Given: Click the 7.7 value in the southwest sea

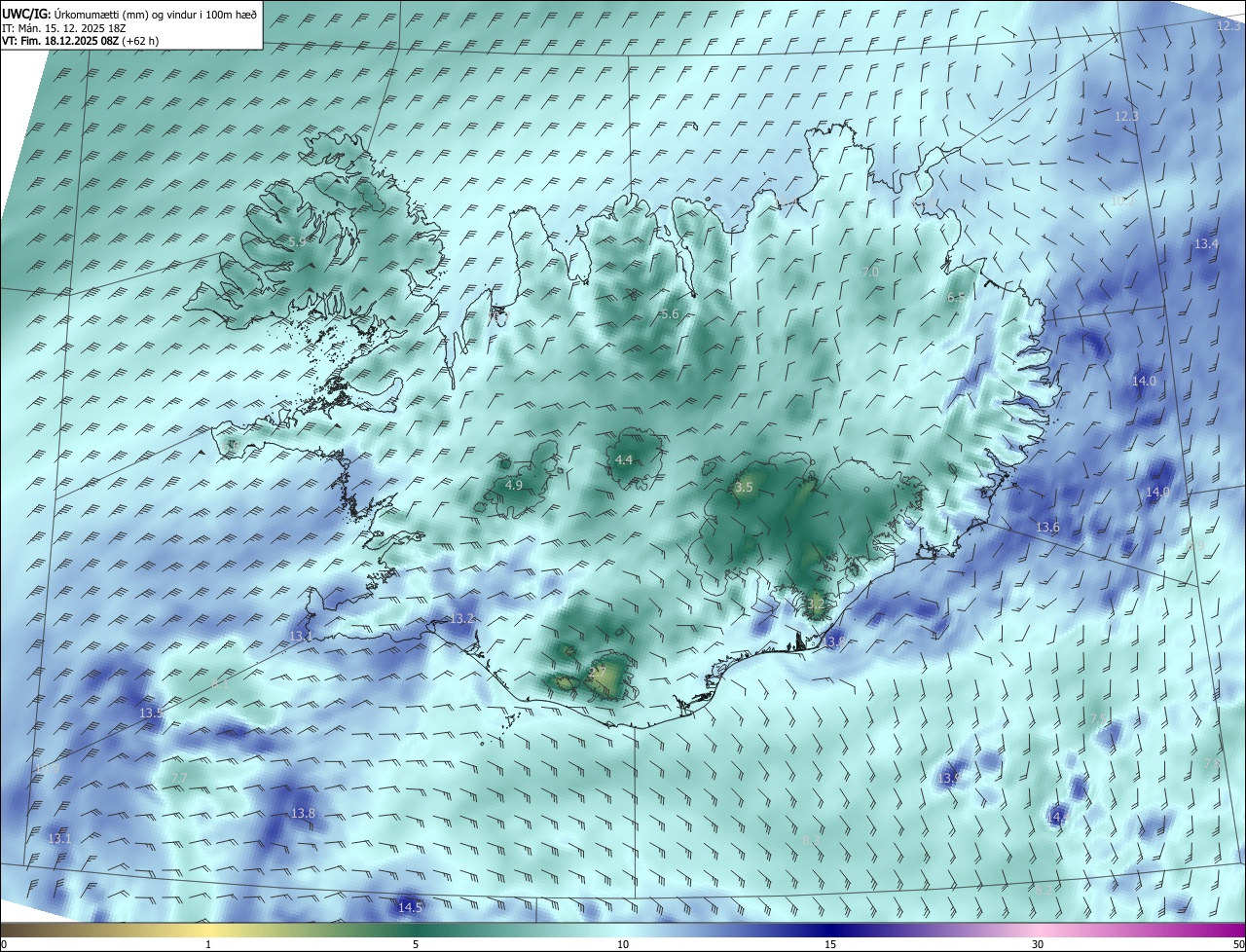Looking at the screenshot, I should (178, 777).
